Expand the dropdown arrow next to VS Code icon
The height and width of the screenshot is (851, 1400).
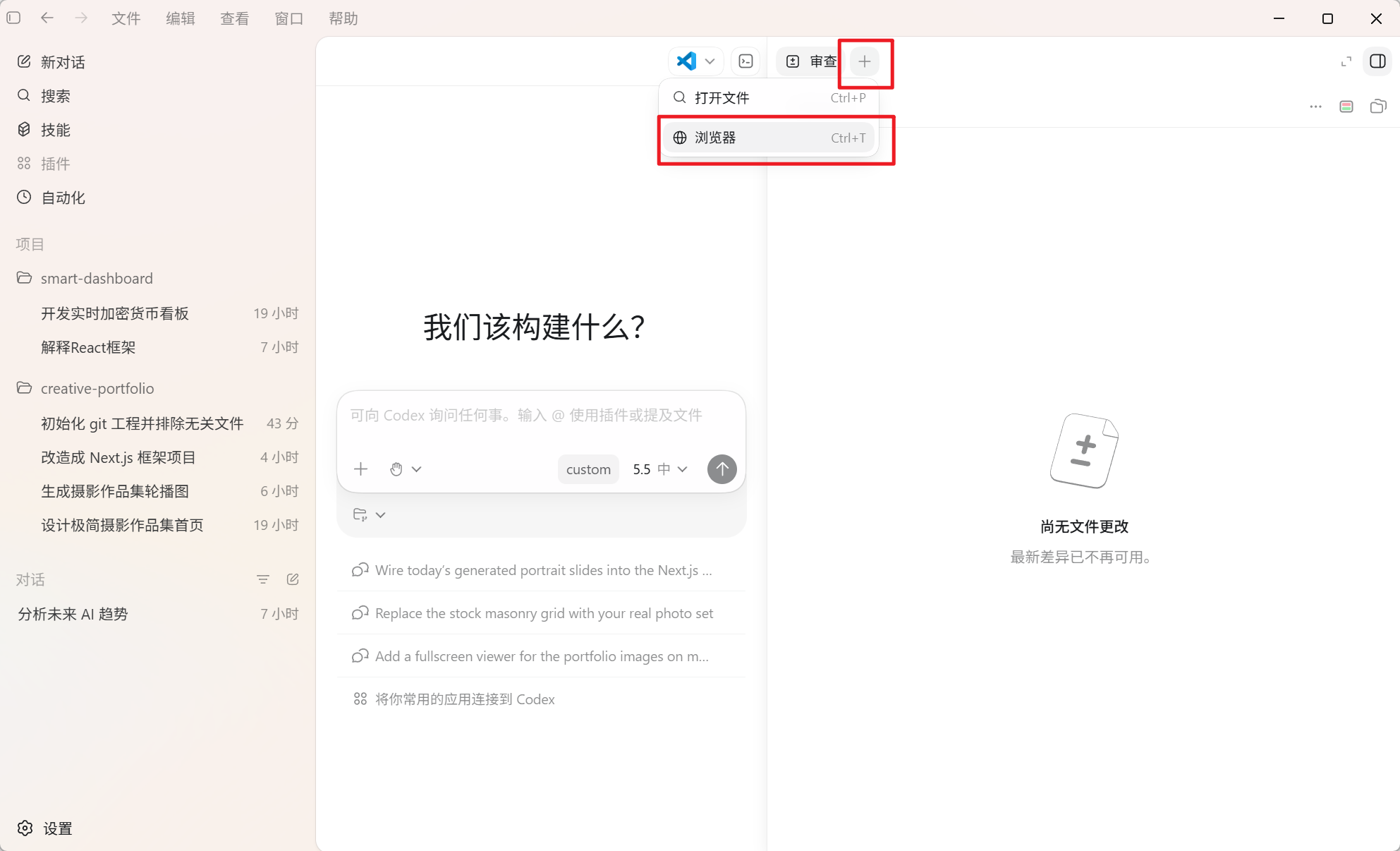710,61
